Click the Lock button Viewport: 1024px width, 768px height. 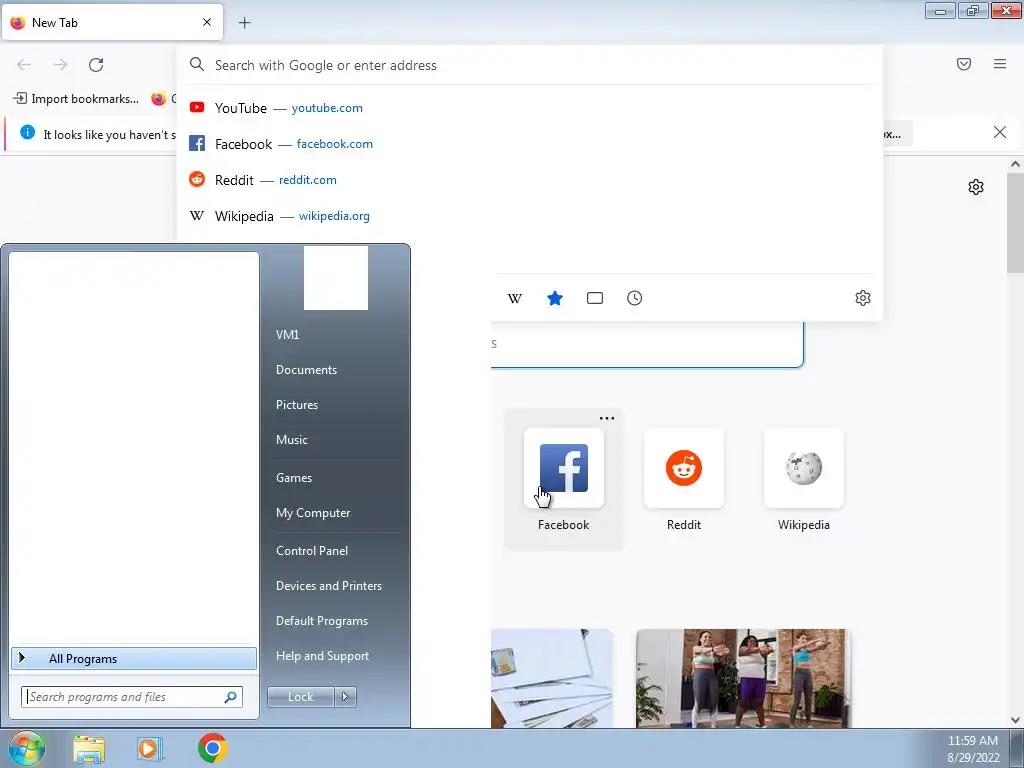300,697
